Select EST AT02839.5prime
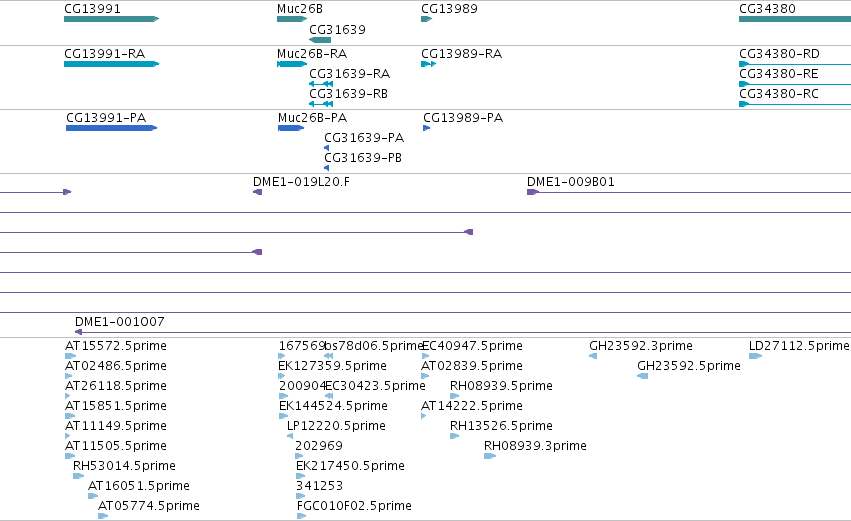Screen dimensions: 851x521 point(472,366)
